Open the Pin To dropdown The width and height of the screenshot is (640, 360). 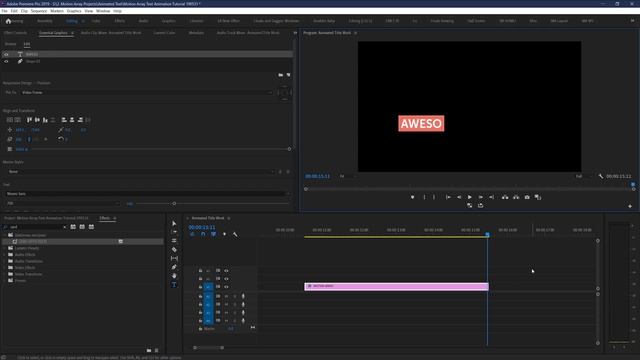pos(146,93)
